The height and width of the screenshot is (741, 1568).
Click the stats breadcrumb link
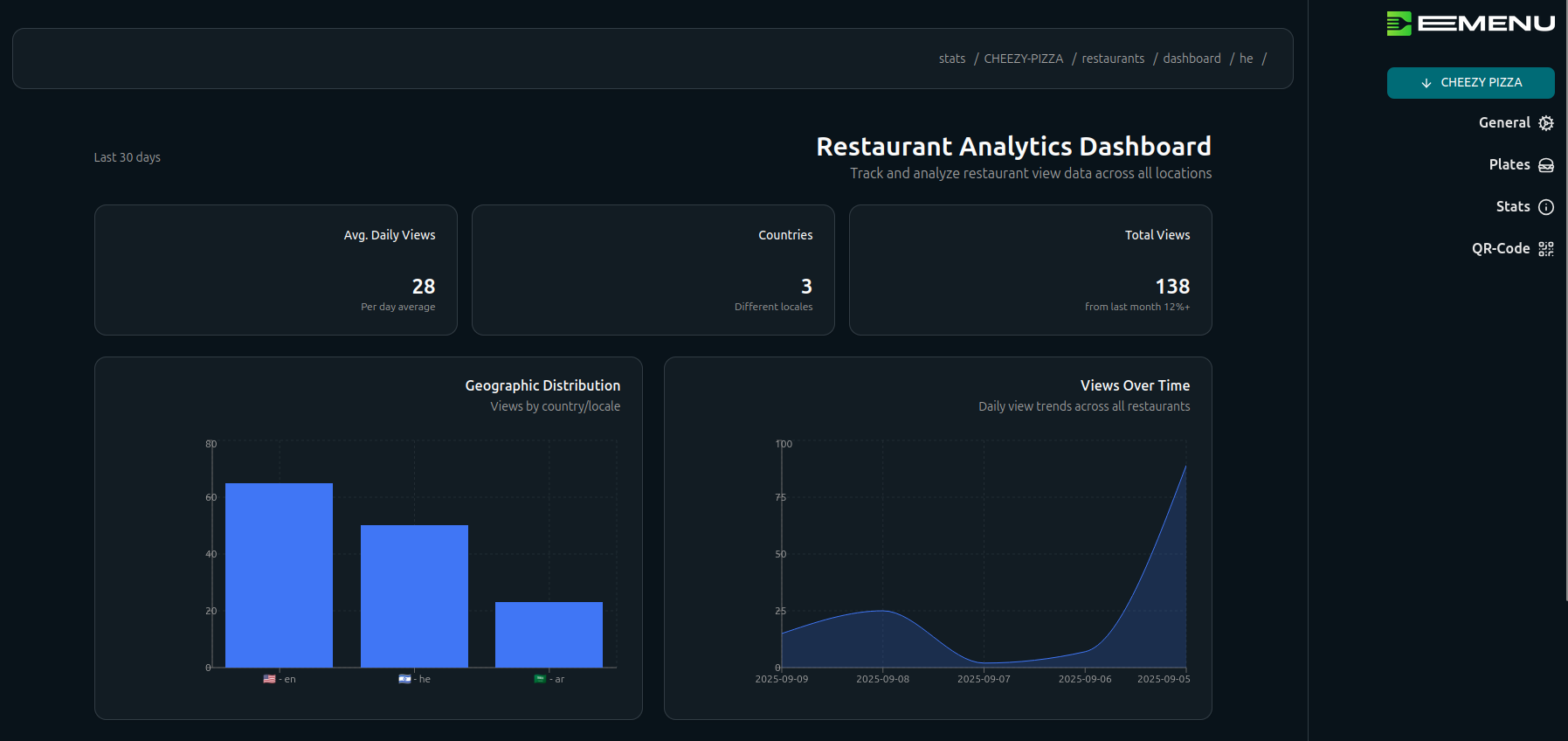tap(951, 59)
